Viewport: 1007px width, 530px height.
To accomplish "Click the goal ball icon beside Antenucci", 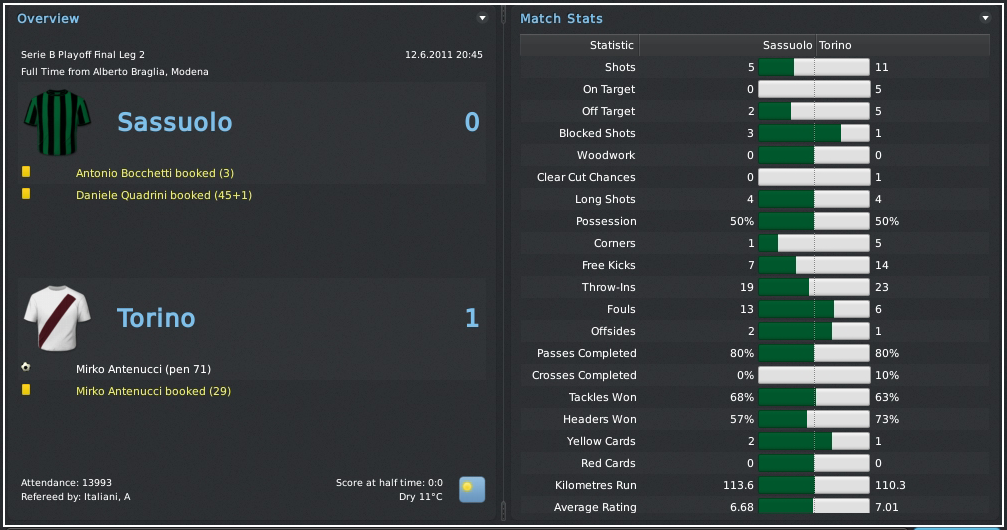I will [26, 367].
